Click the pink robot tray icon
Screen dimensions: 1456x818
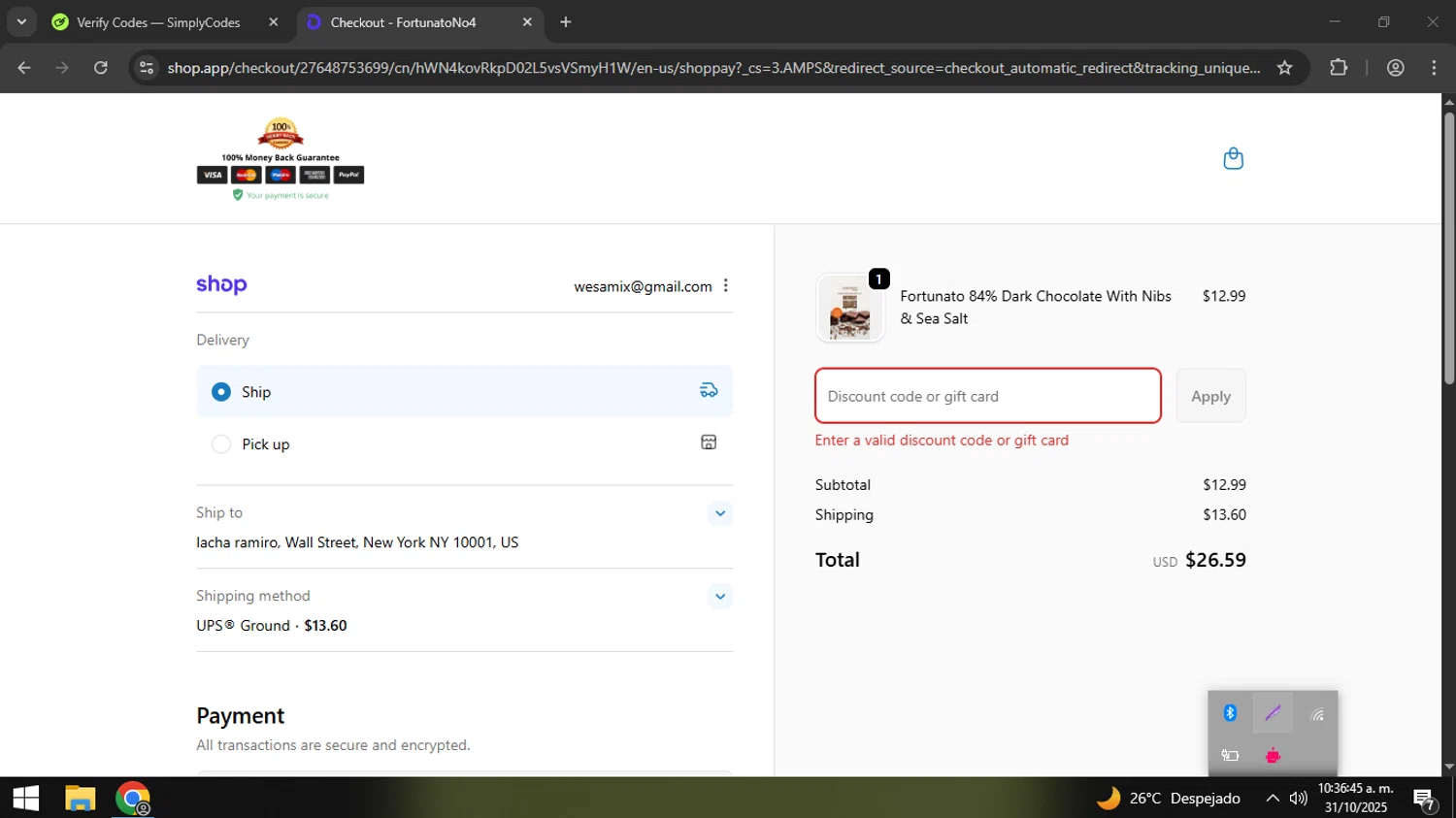[1273, 755]
